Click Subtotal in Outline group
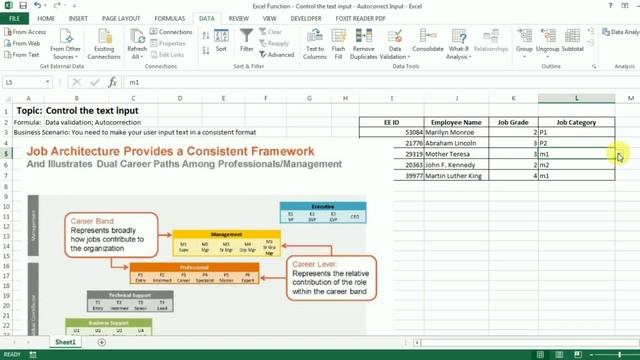Screen dimensions: 640x360 572,40
